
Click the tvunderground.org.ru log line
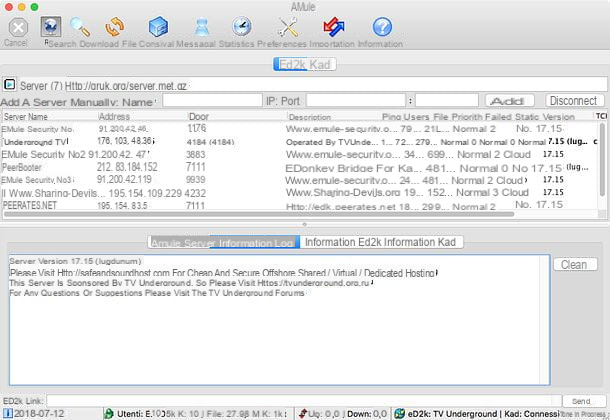tap(191, 283)
